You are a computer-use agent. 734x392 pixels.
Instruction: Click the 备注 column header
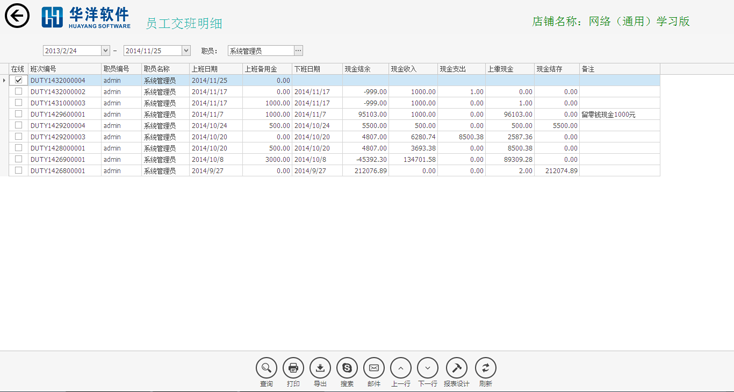click(x=620, y=69)
